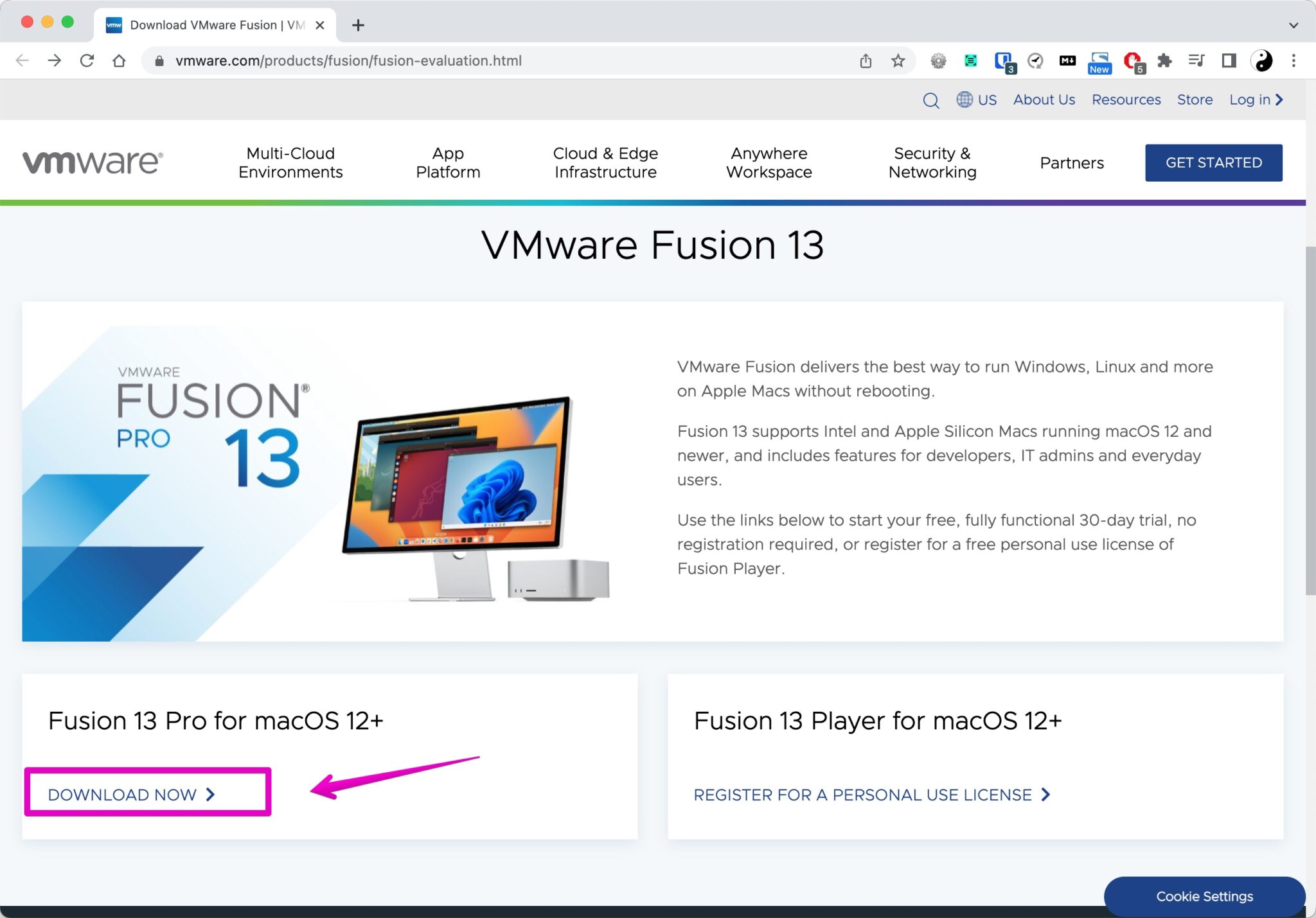This screenshot has width=1316, height=918.
Task: Open the search magnifier on the VMware navbar
Action: tap(931, 100)
